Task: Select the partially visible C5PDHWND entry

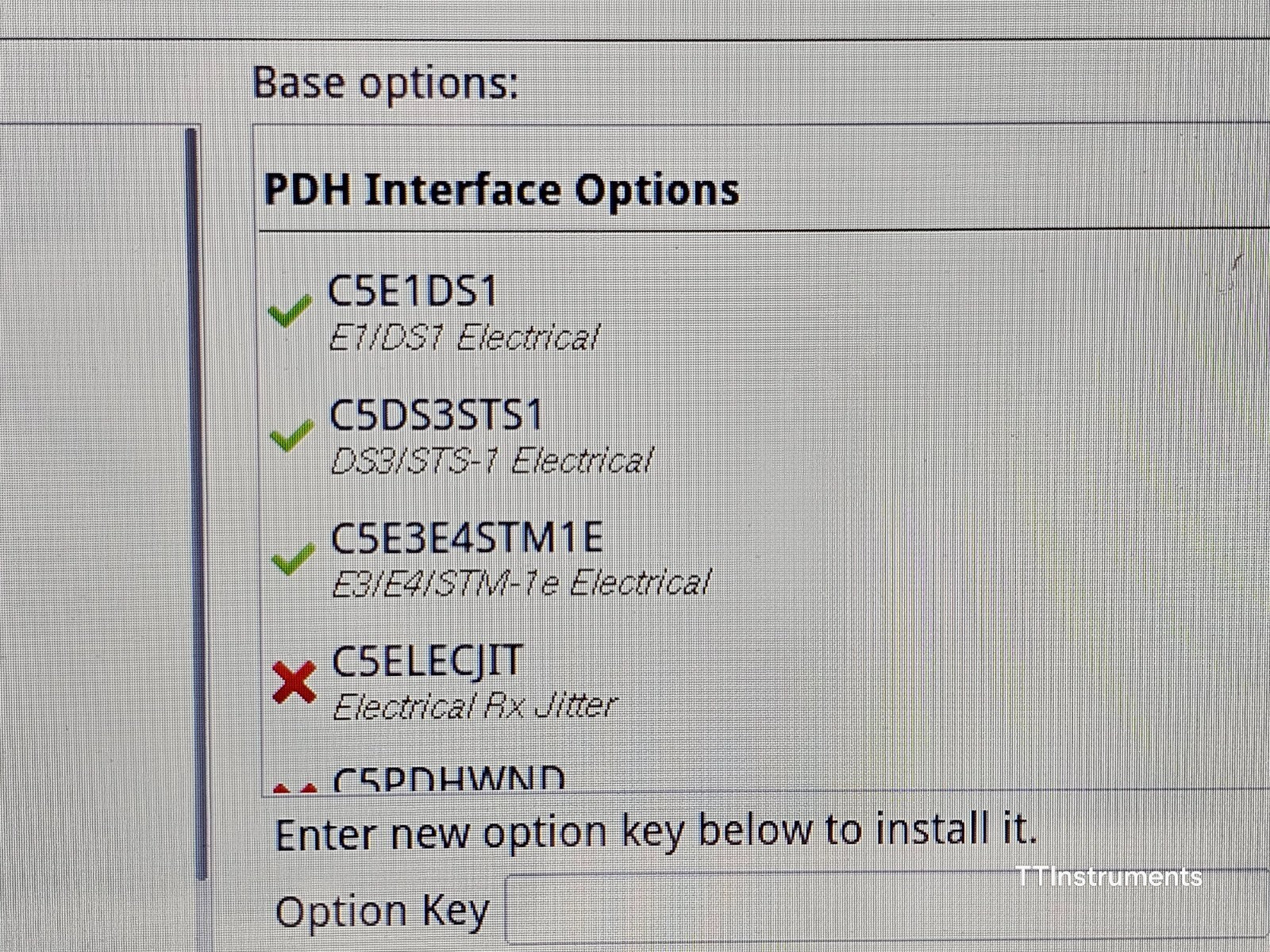Action: [449, 780]
